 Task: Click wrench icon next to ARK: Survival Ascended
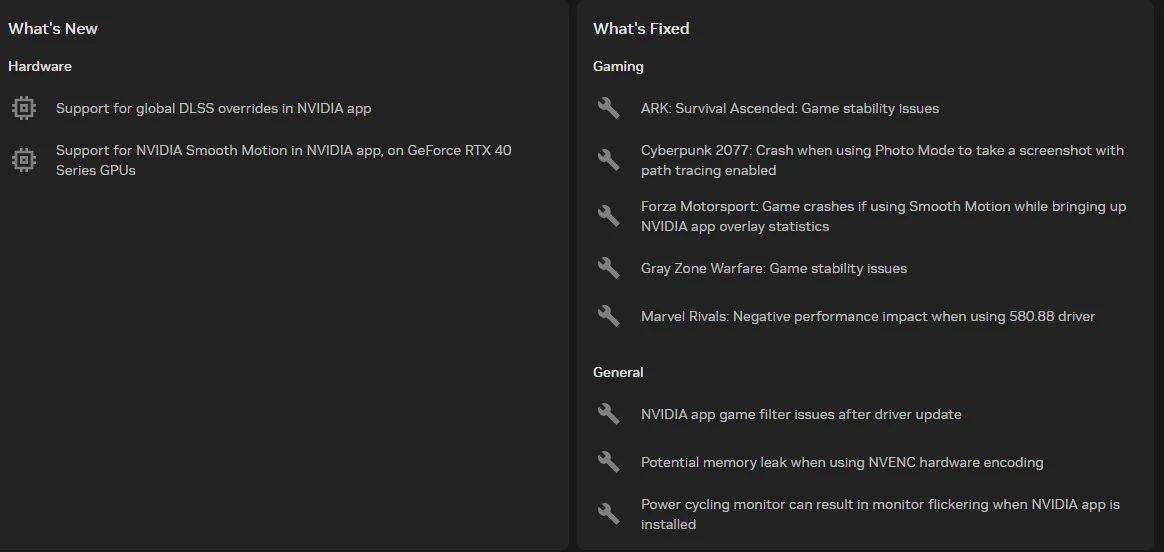(x=608, y=108)
